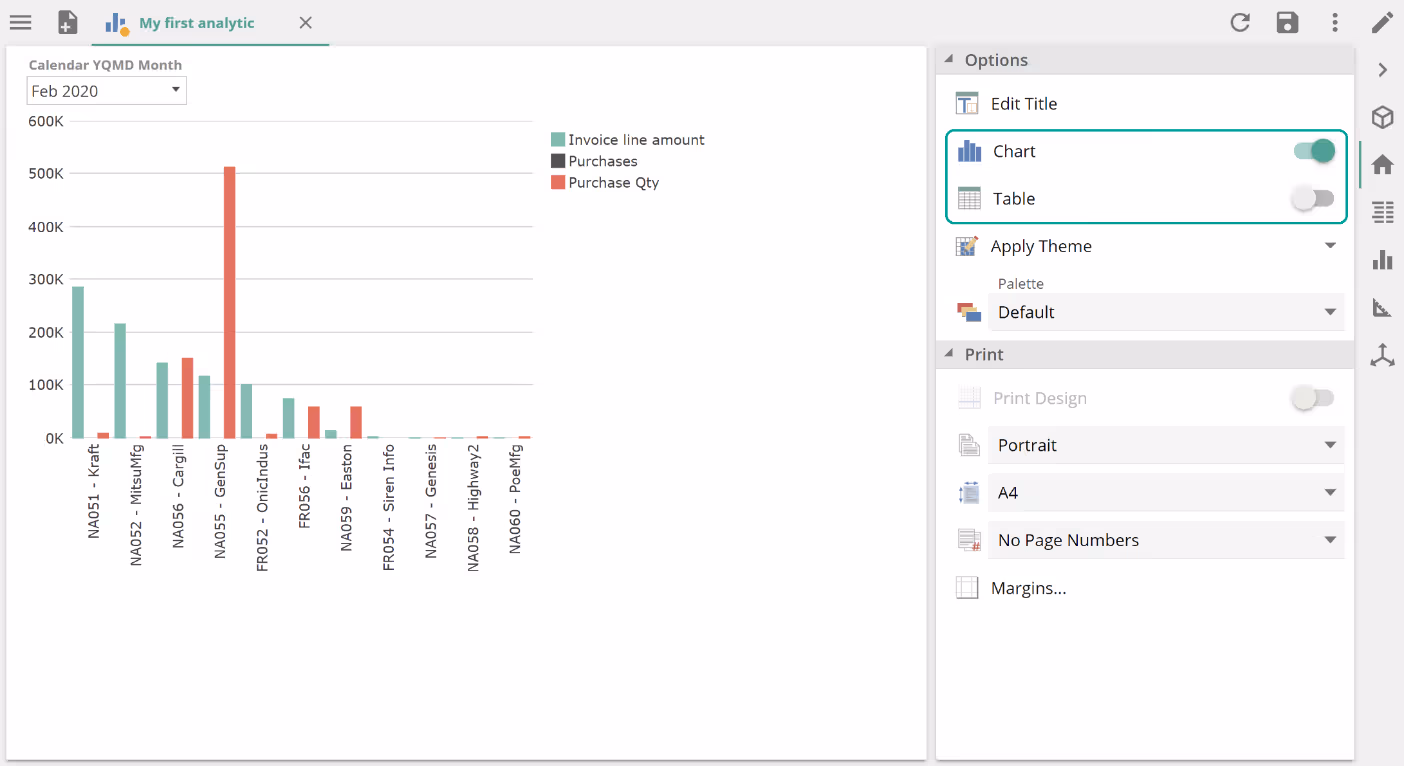Create a new document with plus icon
1404x766 pixels.
(67, 22)
